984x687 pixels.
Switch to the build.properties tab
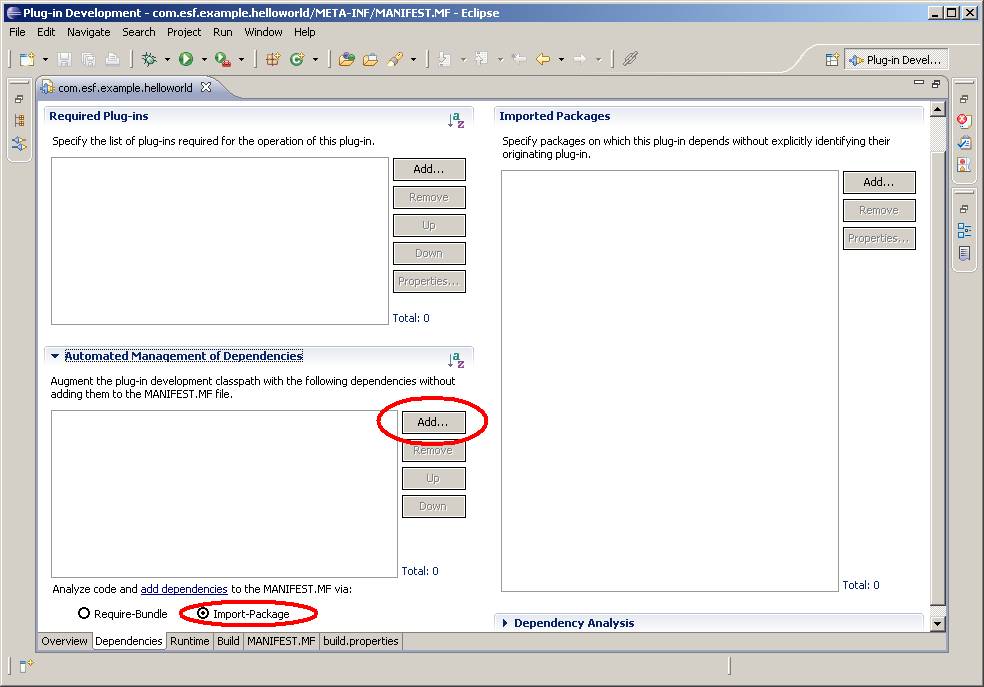click(361, 641)
